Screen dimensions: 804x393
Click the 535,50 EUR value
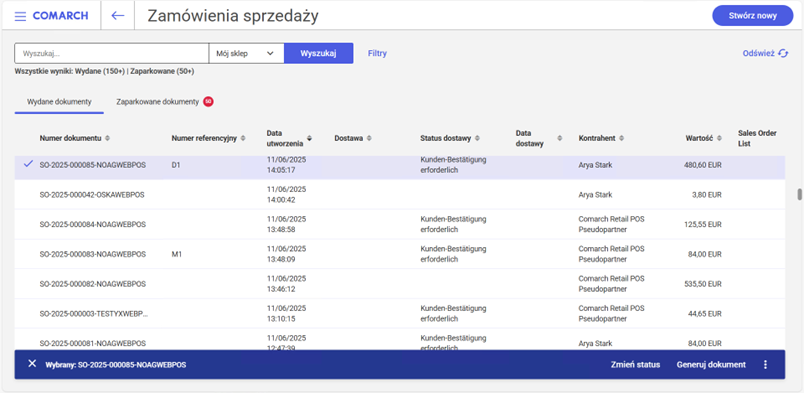pyautogui.click(x=702, y=284)
